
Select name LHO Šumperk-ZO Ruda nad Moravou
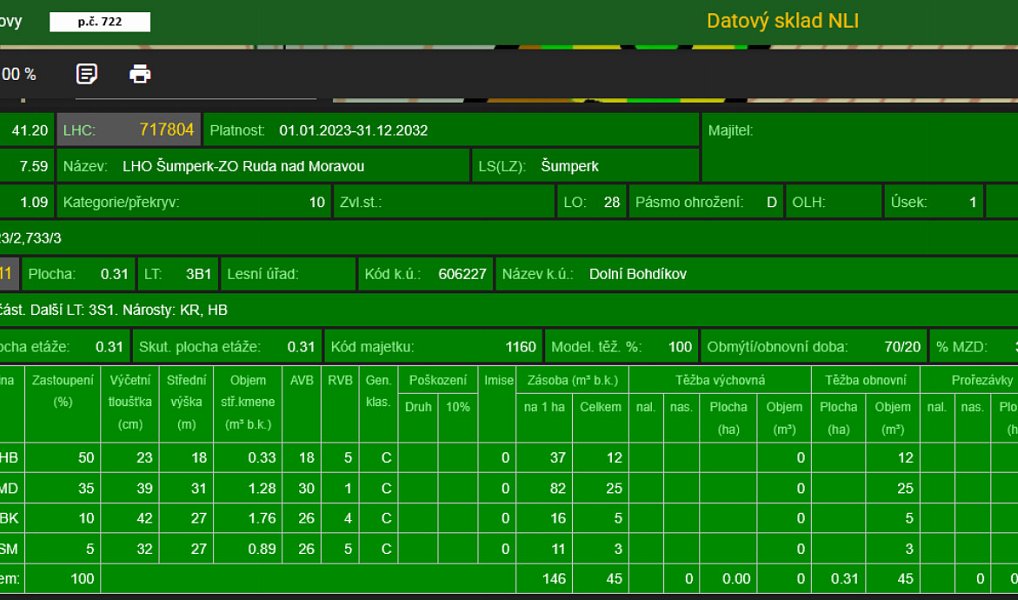pos(243,166)
